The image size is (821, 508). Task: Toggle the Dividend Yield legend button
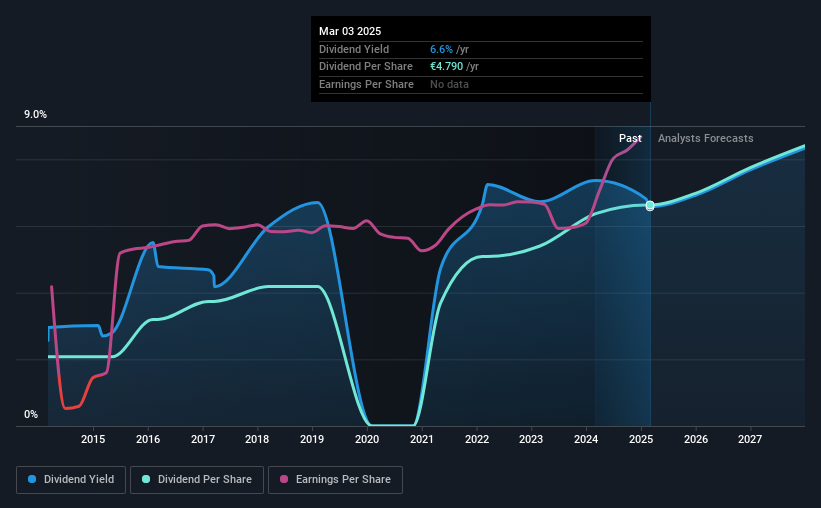coord(71,480)
